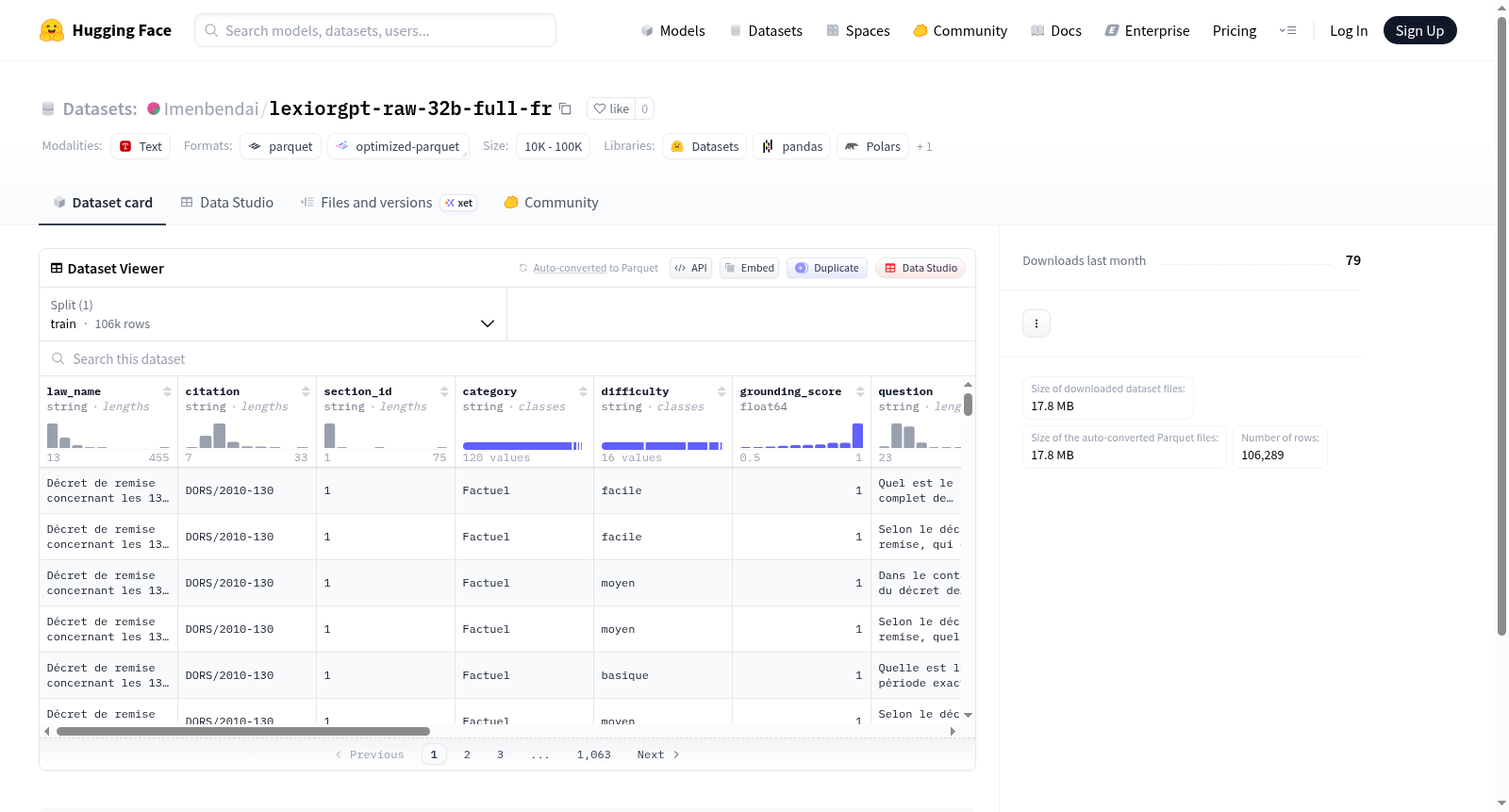Sort the law_name column
The height and width of the screenshot is (812, 1509).
(167, 391)
